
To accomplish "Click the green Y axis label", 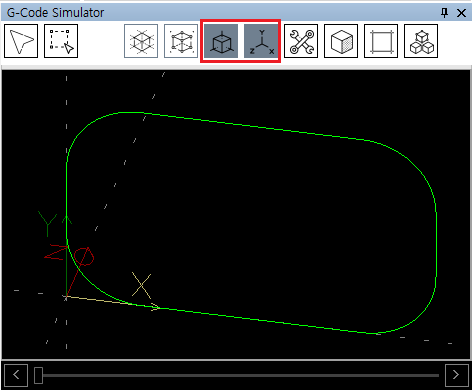I will tap(48, 223).
